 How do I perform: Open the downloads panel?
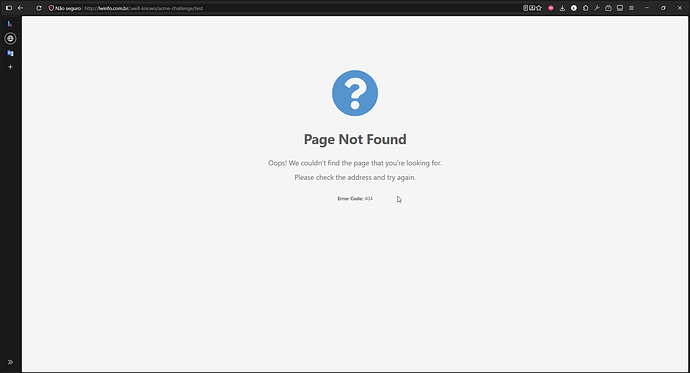[562, 8]
